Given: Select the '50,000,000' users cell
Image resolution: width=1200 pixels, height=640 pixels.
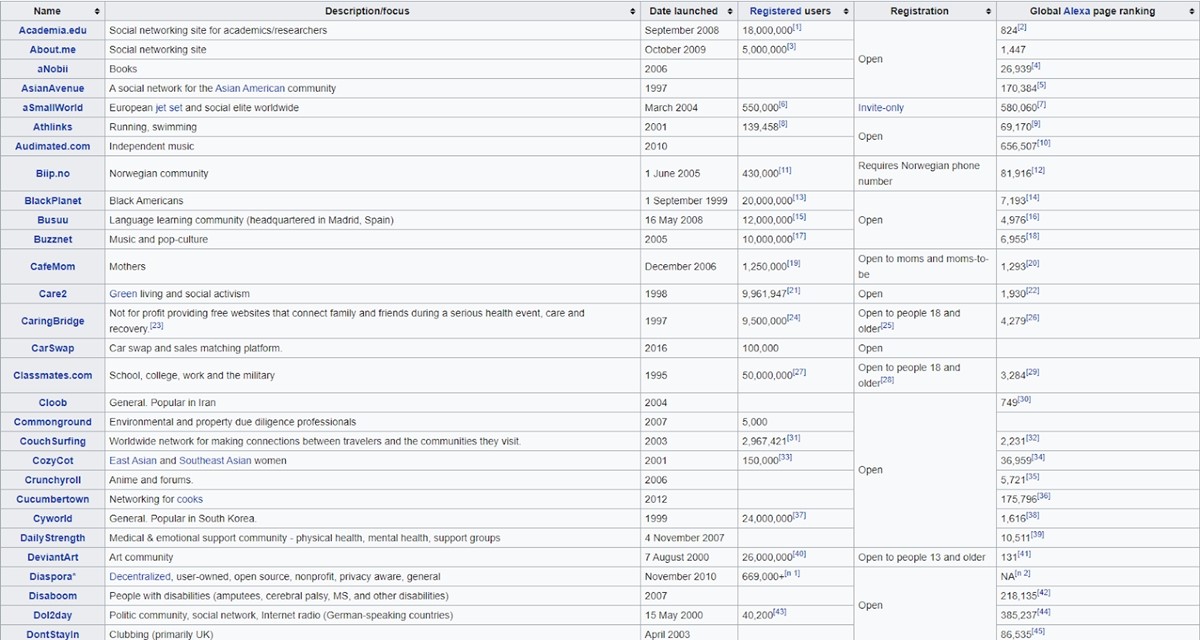Looking at the screenshot, I should [x=796, y=376].
